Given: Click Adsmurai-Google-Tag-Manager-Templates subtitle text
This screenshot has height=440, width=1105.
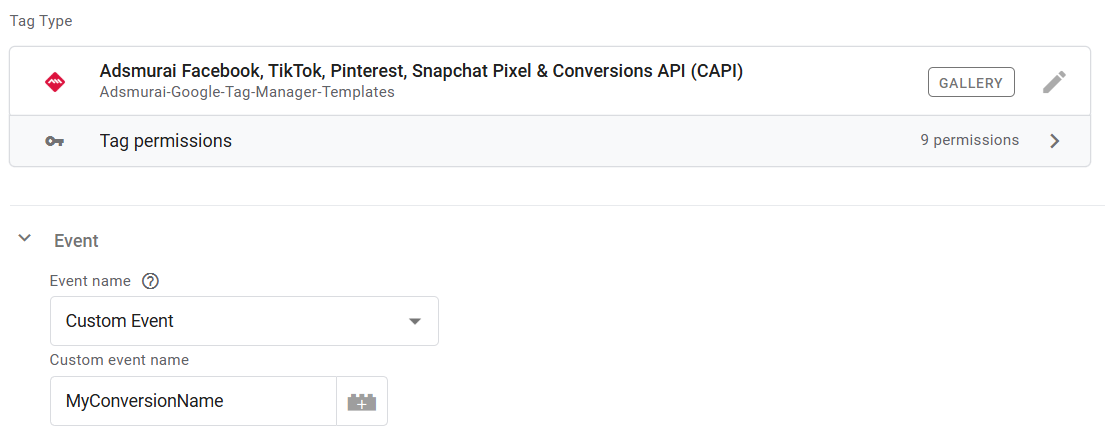Looking at the screenshot, I should click(247, 92).
